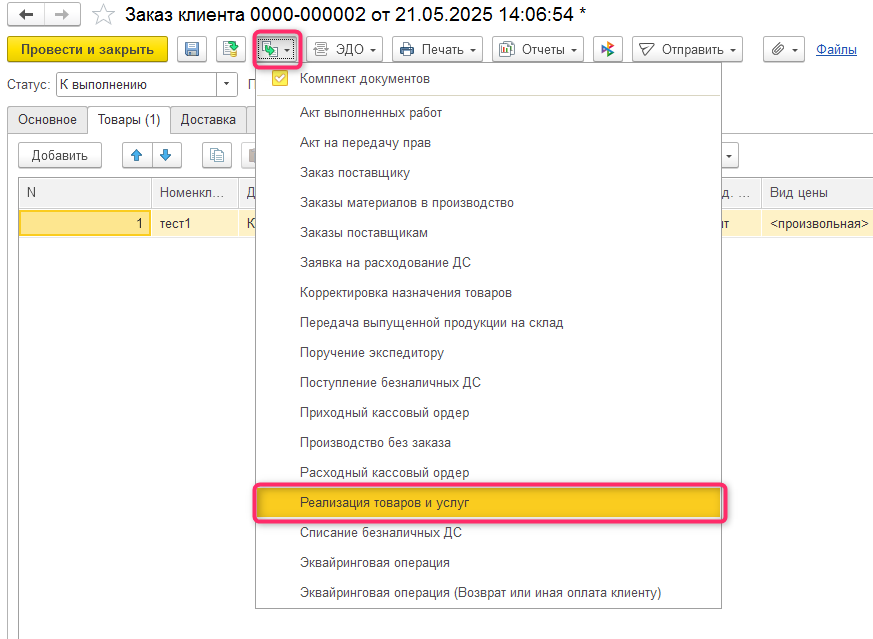873x639 pixels.
Task: Select Реализация товаров и услуг menu item
Action: pyautogui.click(x=489, y=503)
